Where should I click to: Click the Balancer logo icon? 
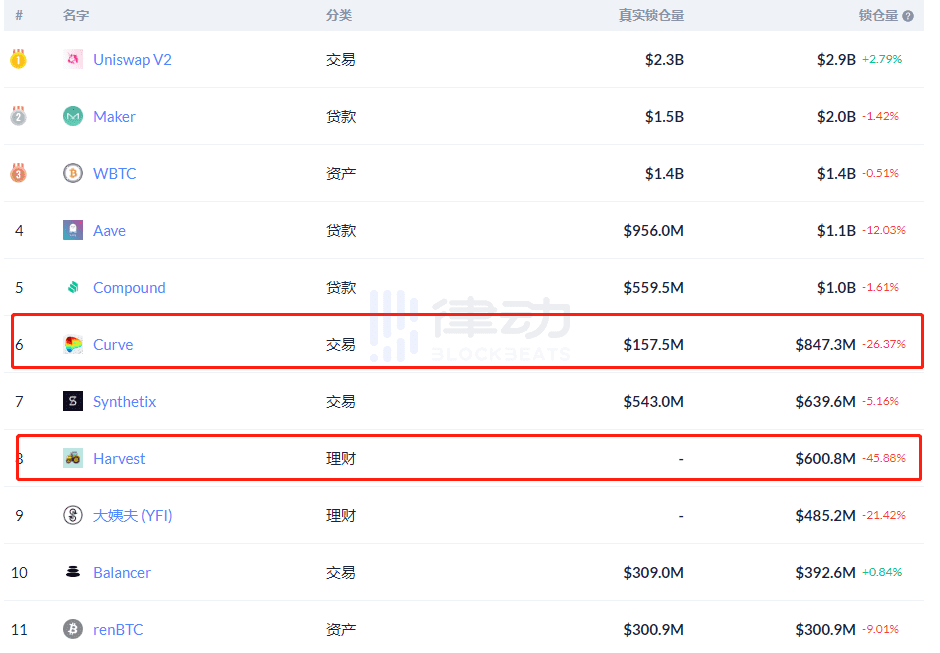[72, 572]
